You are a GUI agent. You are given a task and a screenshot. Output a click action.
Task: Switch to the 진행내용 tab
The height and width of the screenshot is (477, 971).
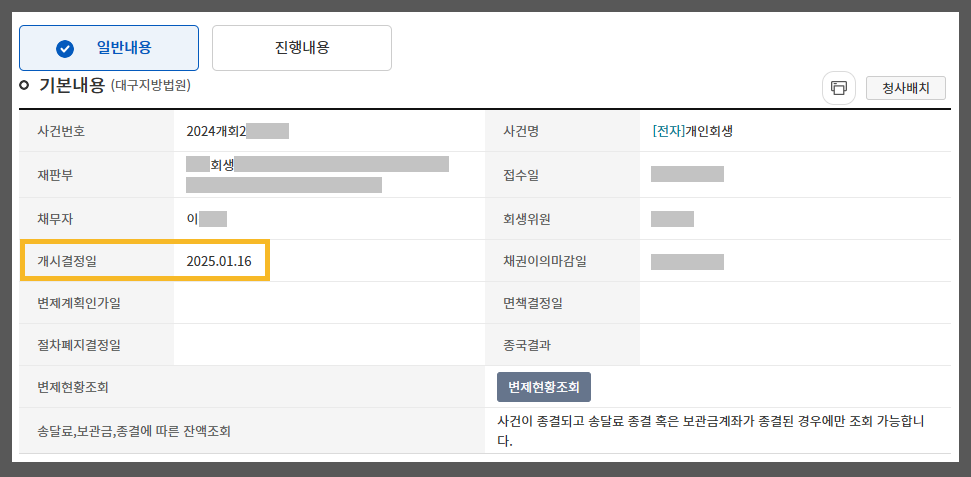point(302,48)
